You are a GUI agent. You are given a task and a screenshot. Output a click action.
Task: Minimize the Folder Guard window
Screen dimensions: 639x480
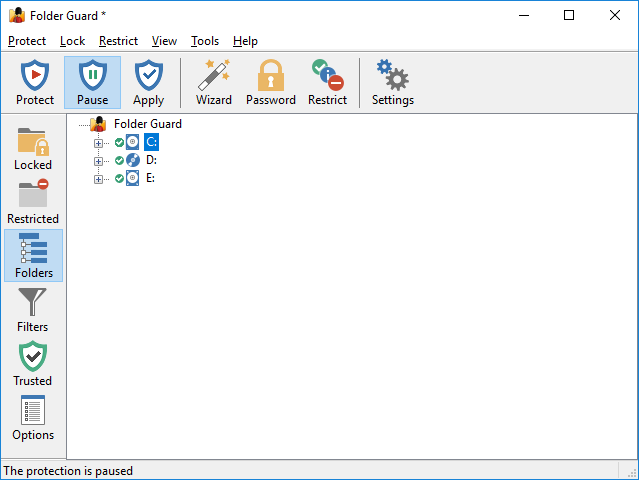click(x=524, y=15)
